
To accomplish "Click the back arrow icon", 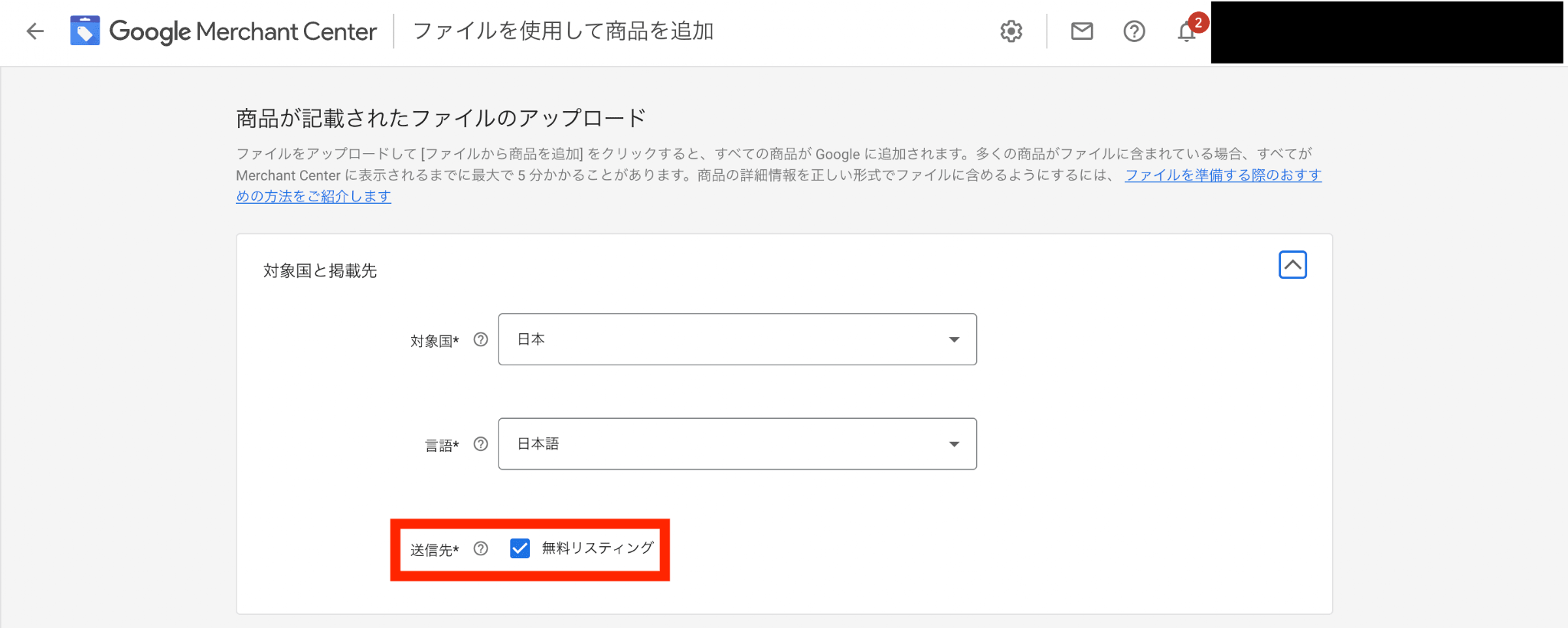I will (x=35, y=31).
